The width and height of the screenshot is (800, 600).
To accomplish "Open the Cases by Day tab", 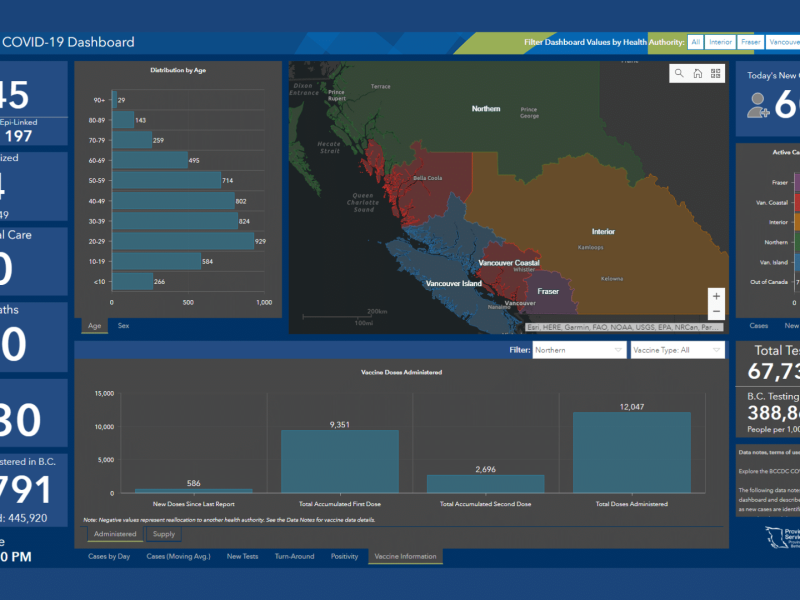I will [x=110, y=556].
